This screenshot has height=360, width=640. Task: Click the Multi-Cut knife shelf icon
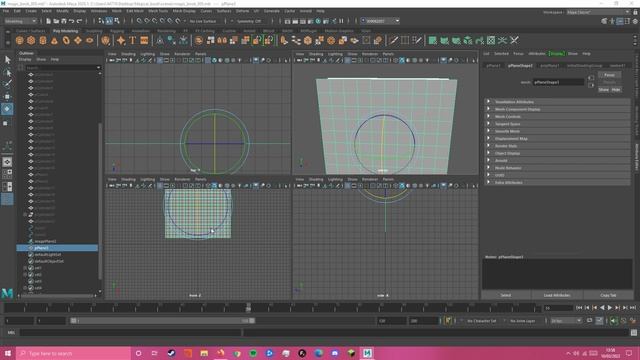click(x=393, y=40)
